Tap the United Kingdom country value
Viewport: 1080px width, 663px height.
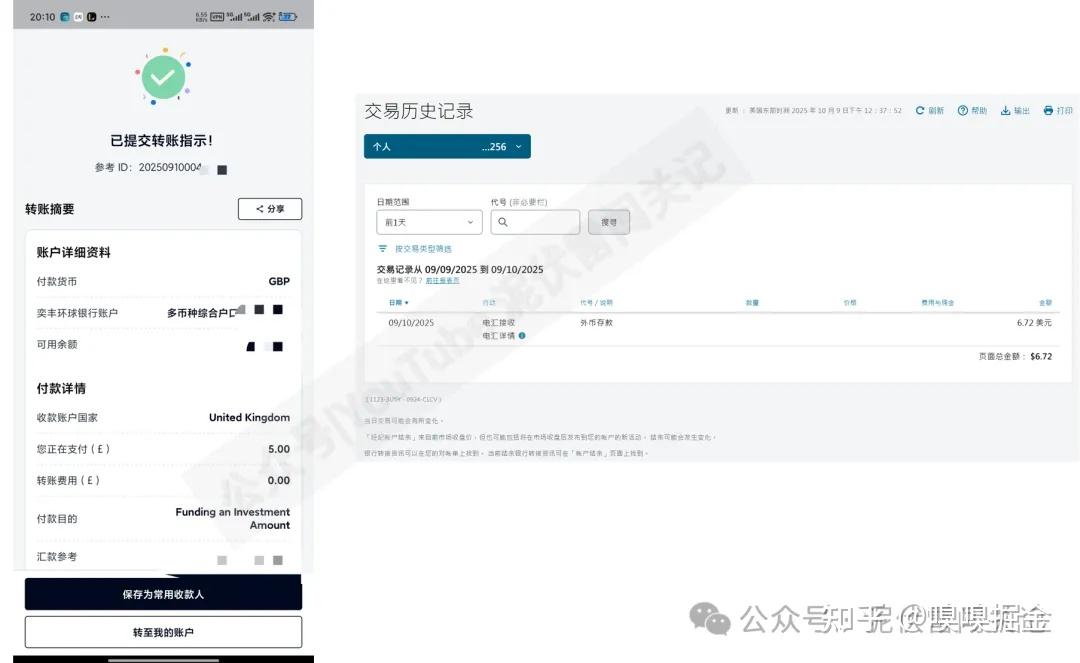[x=249, y=417]
